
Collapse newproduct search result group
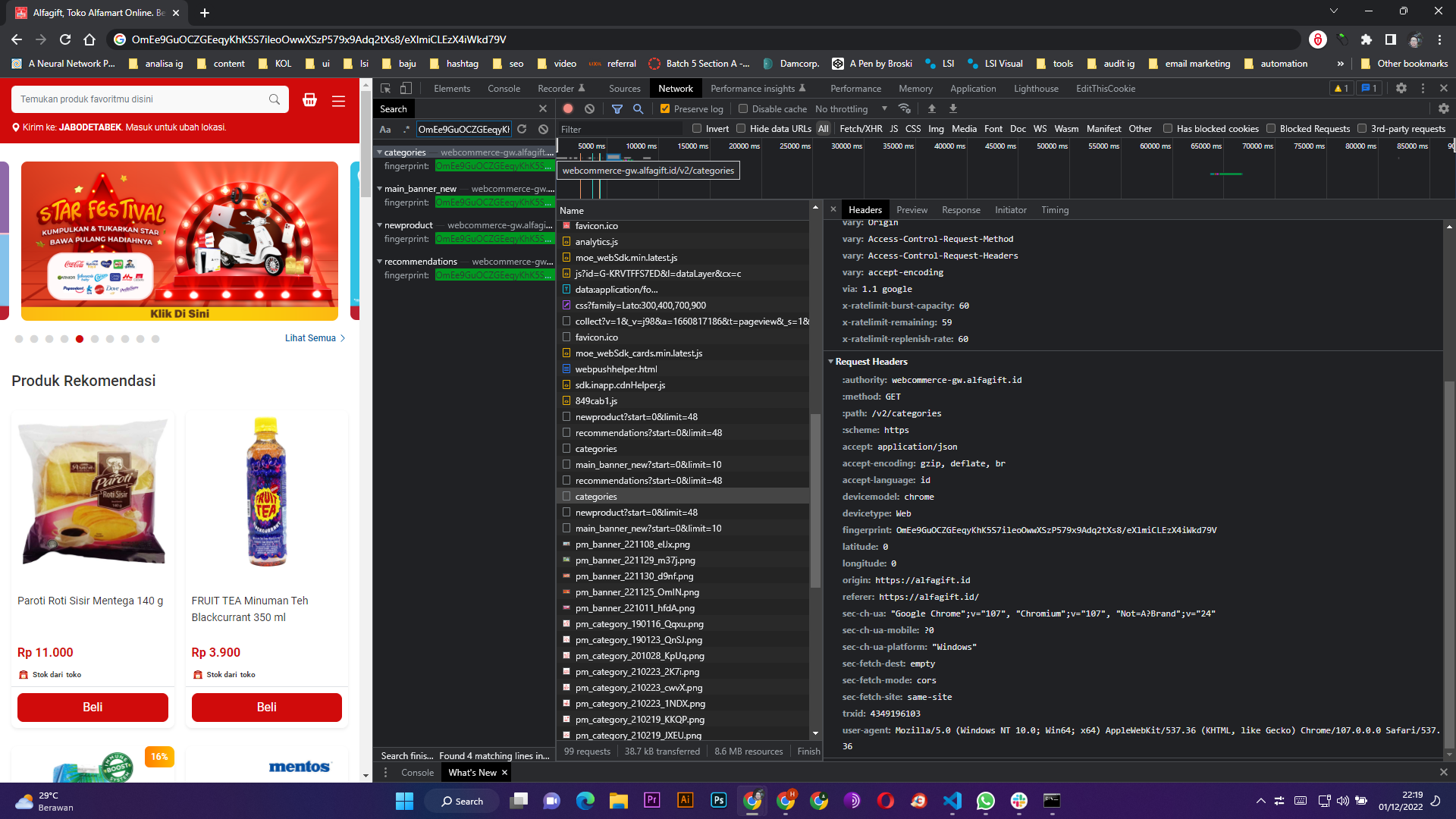379,225
